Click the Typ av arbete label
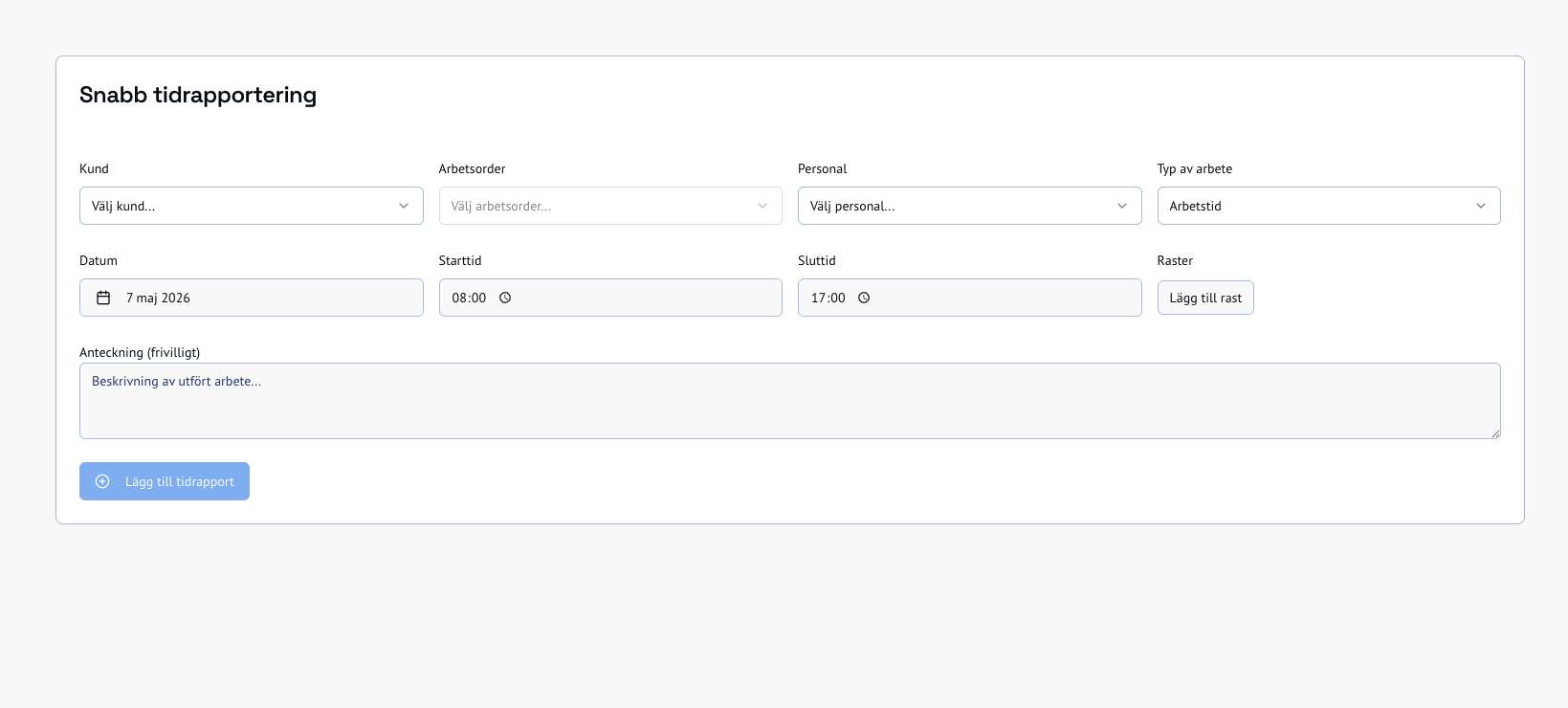Image resolution: width=1568 pixels, height=708 pixels. (1195, 168)
